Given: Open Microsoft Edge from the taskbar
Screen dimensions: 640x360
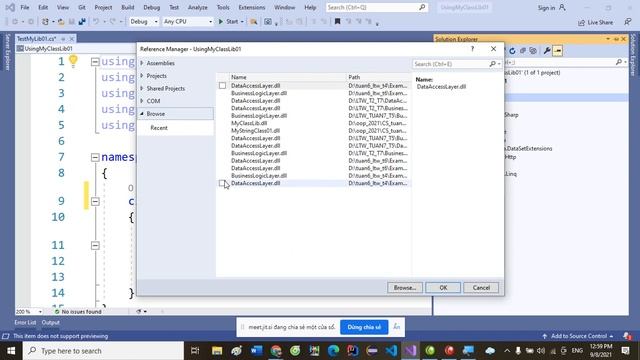Looking at the screenshot, I should pos(333,351).
